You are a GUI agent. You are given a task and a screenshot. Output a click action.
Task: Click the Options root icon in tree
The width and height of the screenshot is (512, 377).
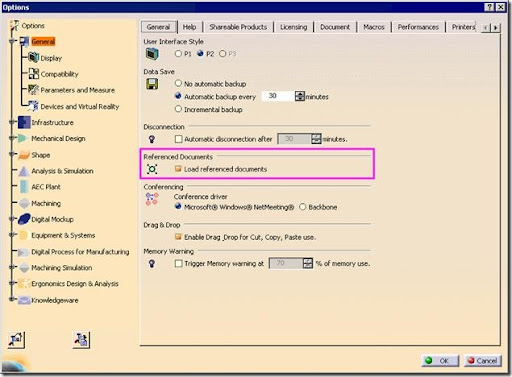coord(15,25)
